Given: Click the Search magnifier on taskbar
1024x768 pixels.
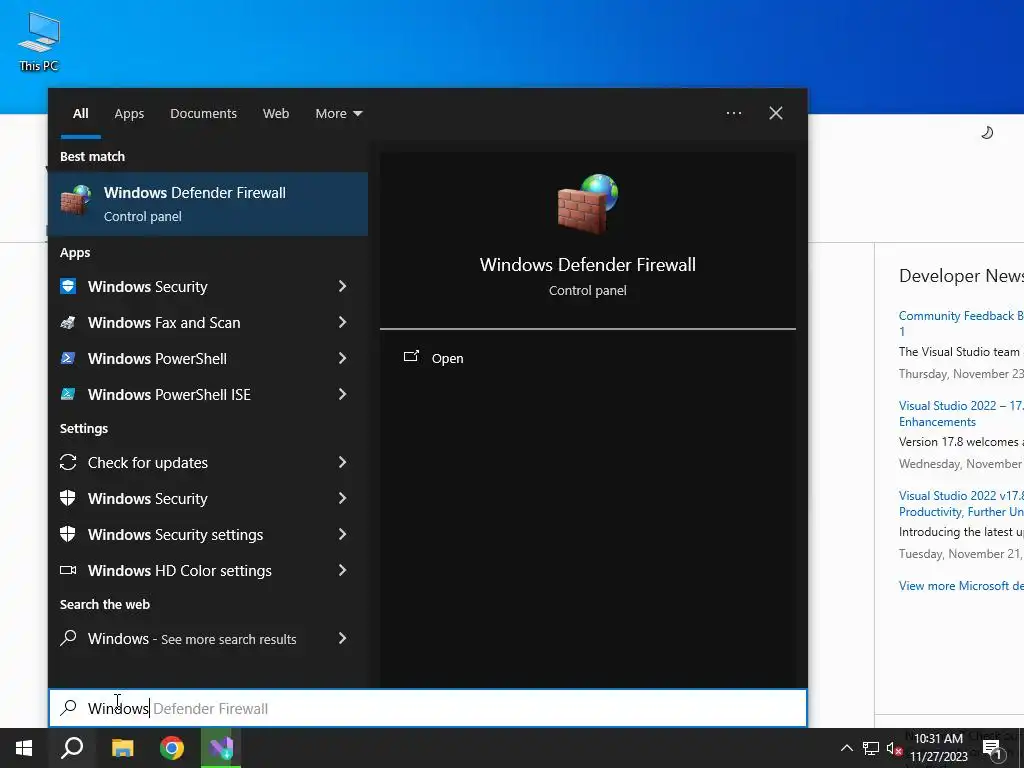Looking at the screenshot, I should click(x=72, y=748).
